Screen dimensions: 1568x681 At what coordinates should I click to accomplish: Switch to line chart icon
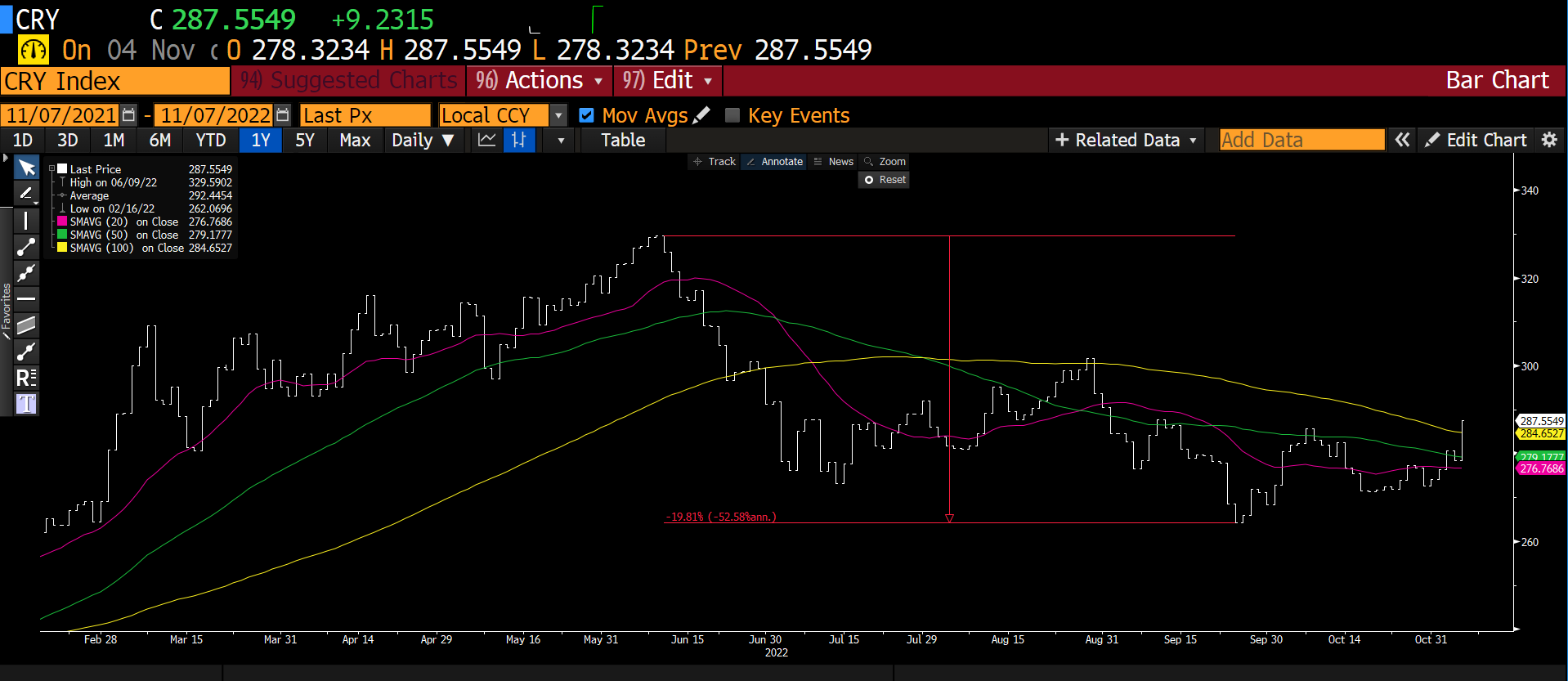tap(486, 140)
